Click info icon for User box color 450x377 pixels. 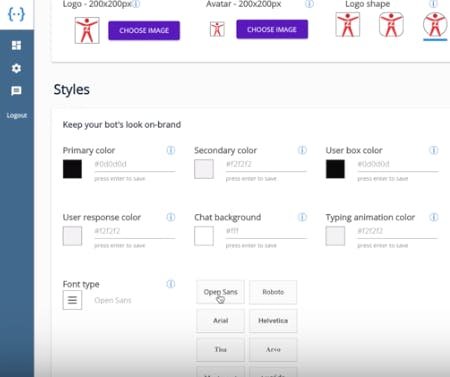tap(433, 150)
